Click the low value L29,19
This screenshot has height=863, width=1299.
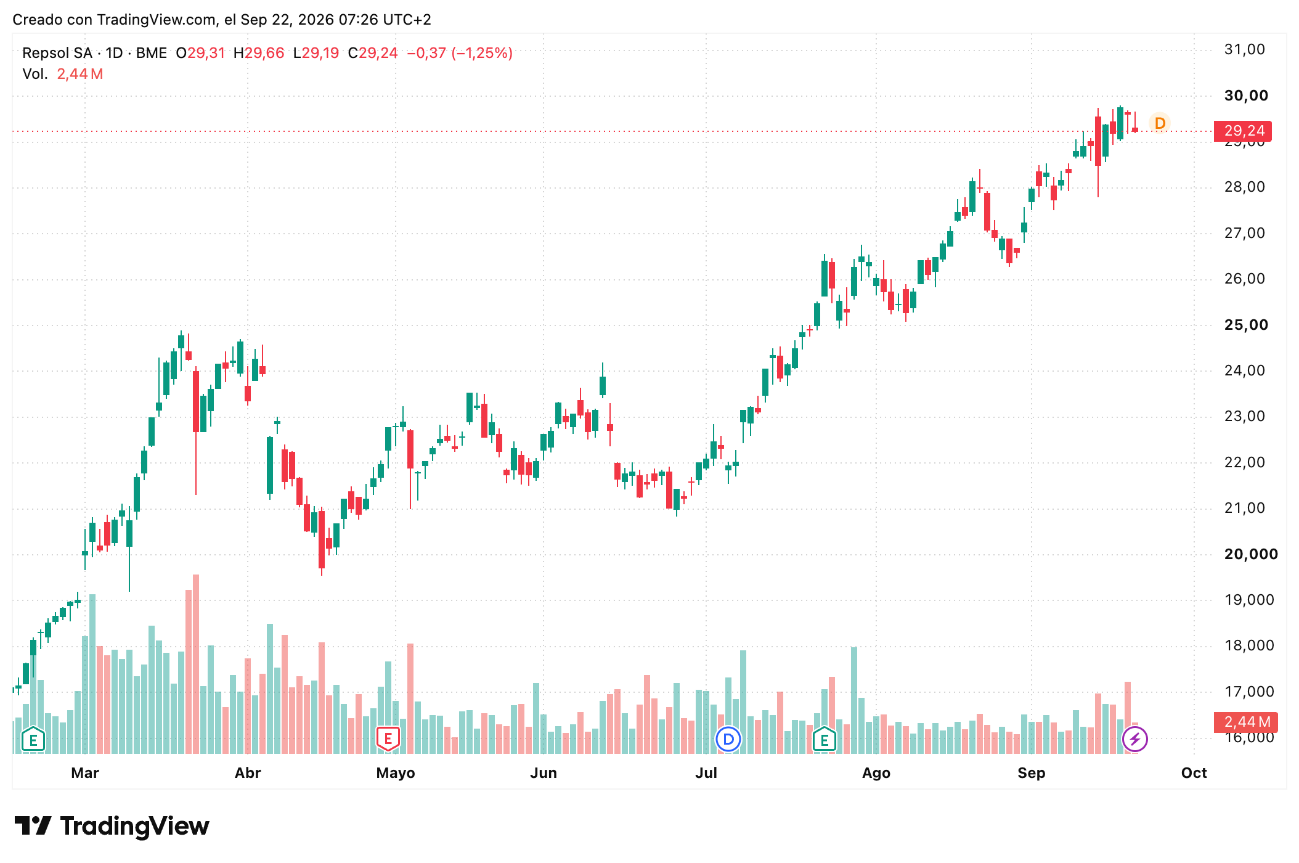pyautogui.click(x=317, y=53)
